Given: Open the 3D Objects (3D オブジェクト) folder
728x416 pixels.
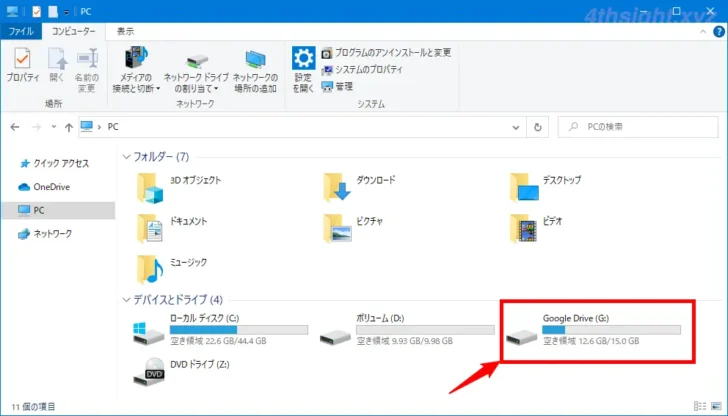Looking at the screenshot, I should tap(179, 188).
